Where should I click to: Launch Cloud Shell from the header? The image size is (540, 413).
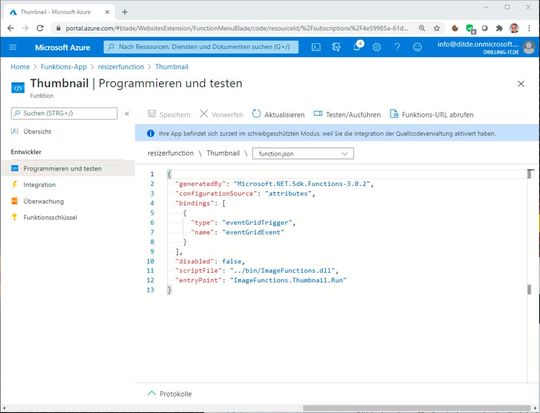pyautogui.click(x=316, y=47)
